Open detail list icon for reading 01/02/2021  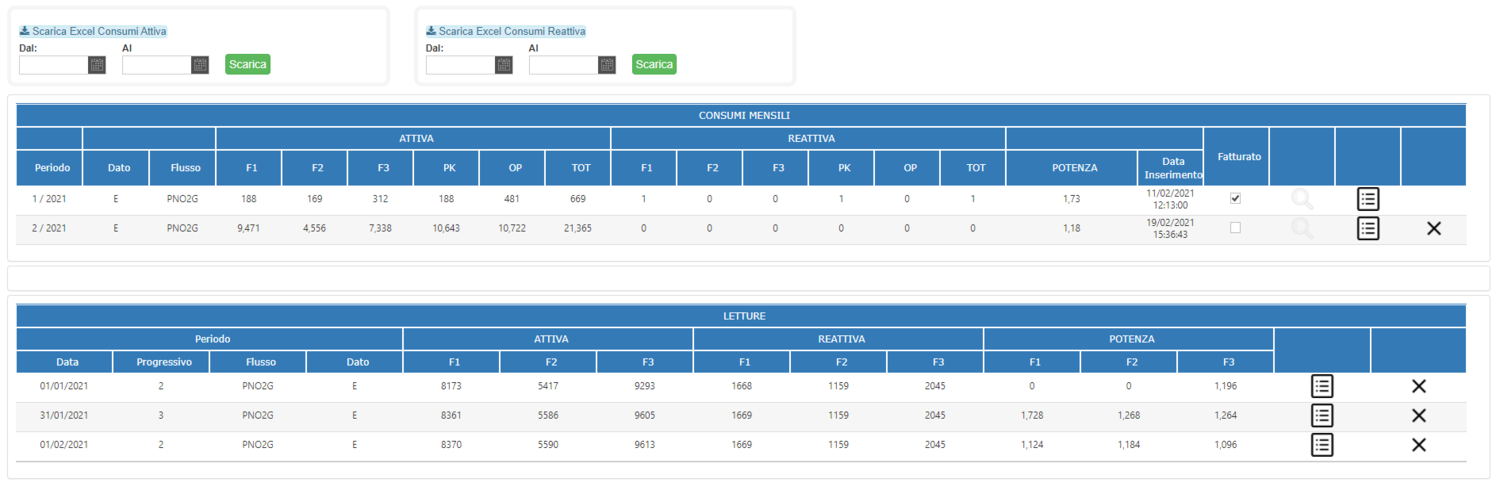click(1322, 445)
